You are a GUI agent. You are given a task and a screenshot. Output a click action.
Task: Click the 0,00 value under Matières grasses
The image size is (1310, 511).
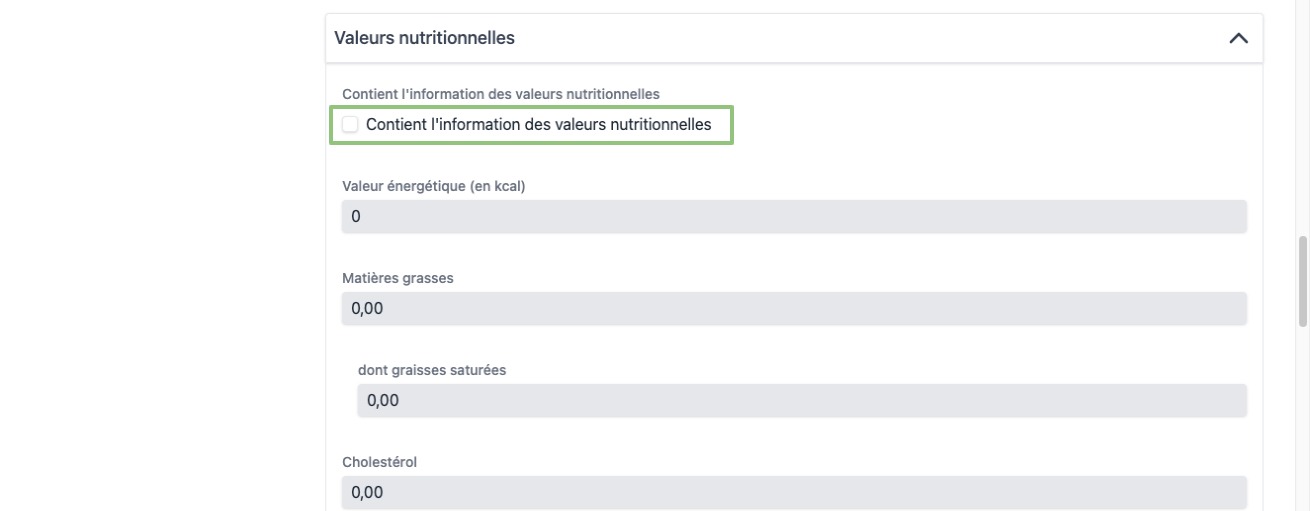click(x=367, y=309)
